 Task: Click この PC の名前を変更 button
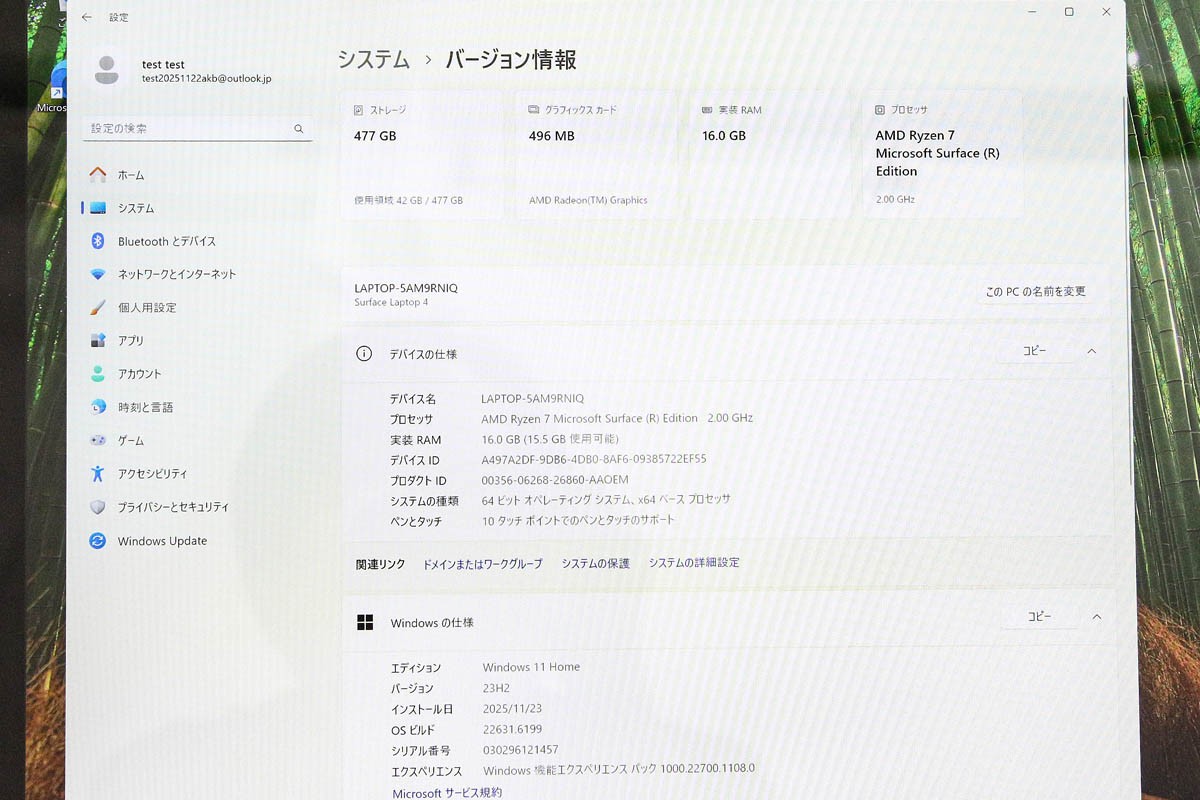tap(1035, 292)
